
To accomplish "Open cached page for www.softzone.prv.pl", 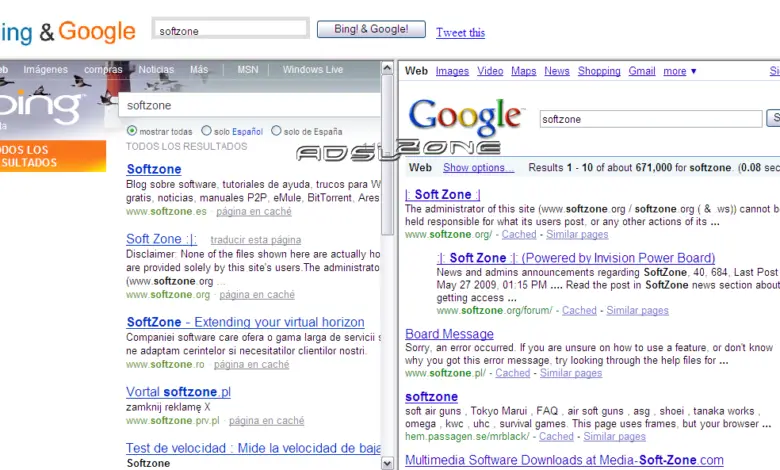I will pos(266,421).
